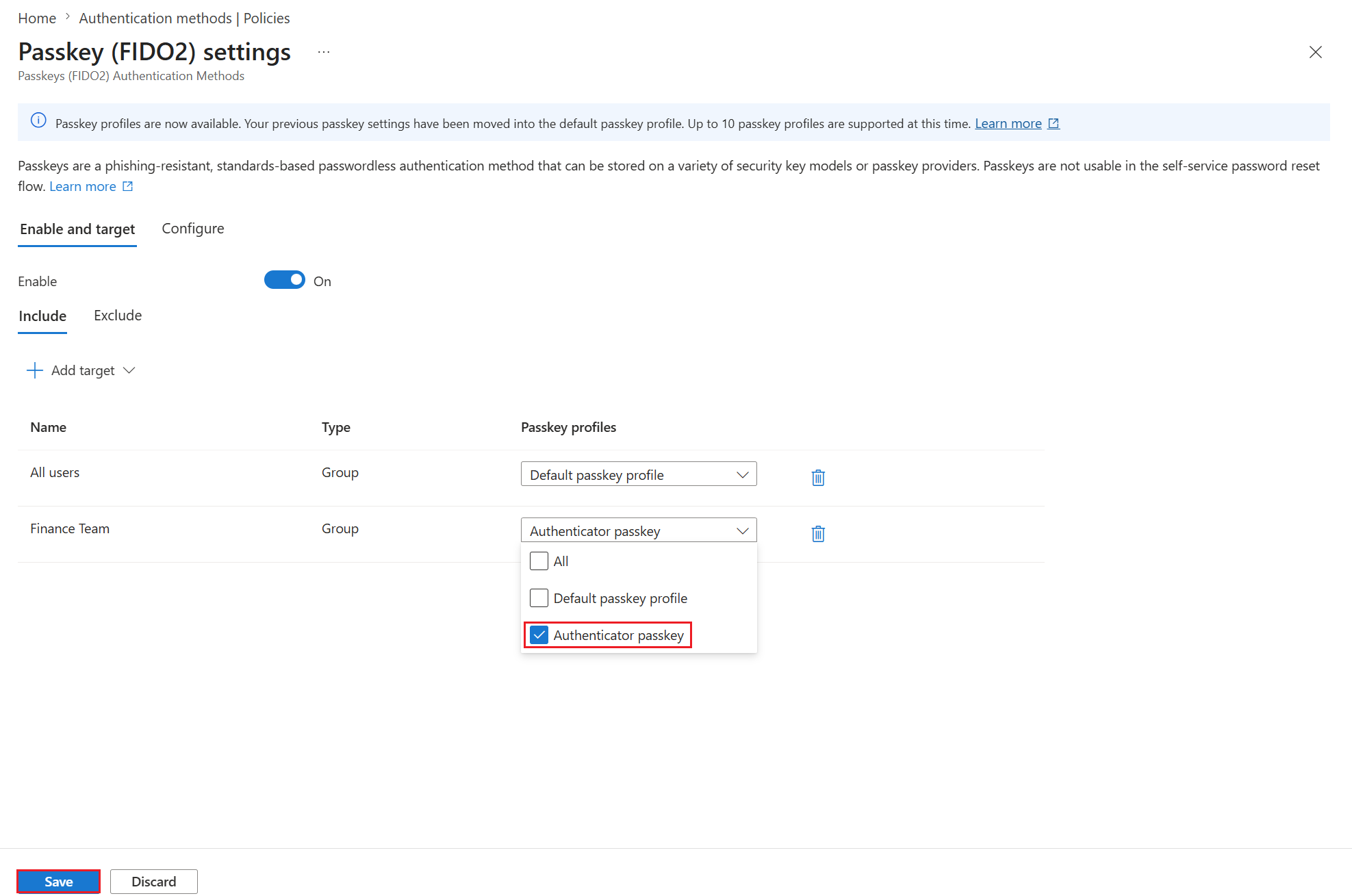Open All users passkey profile dropdown

point(639,474)
